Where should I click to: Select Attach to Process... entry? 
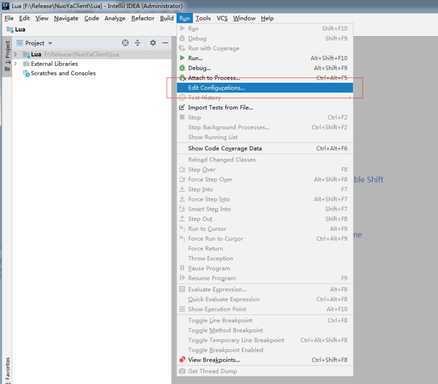tap(265, 78)
